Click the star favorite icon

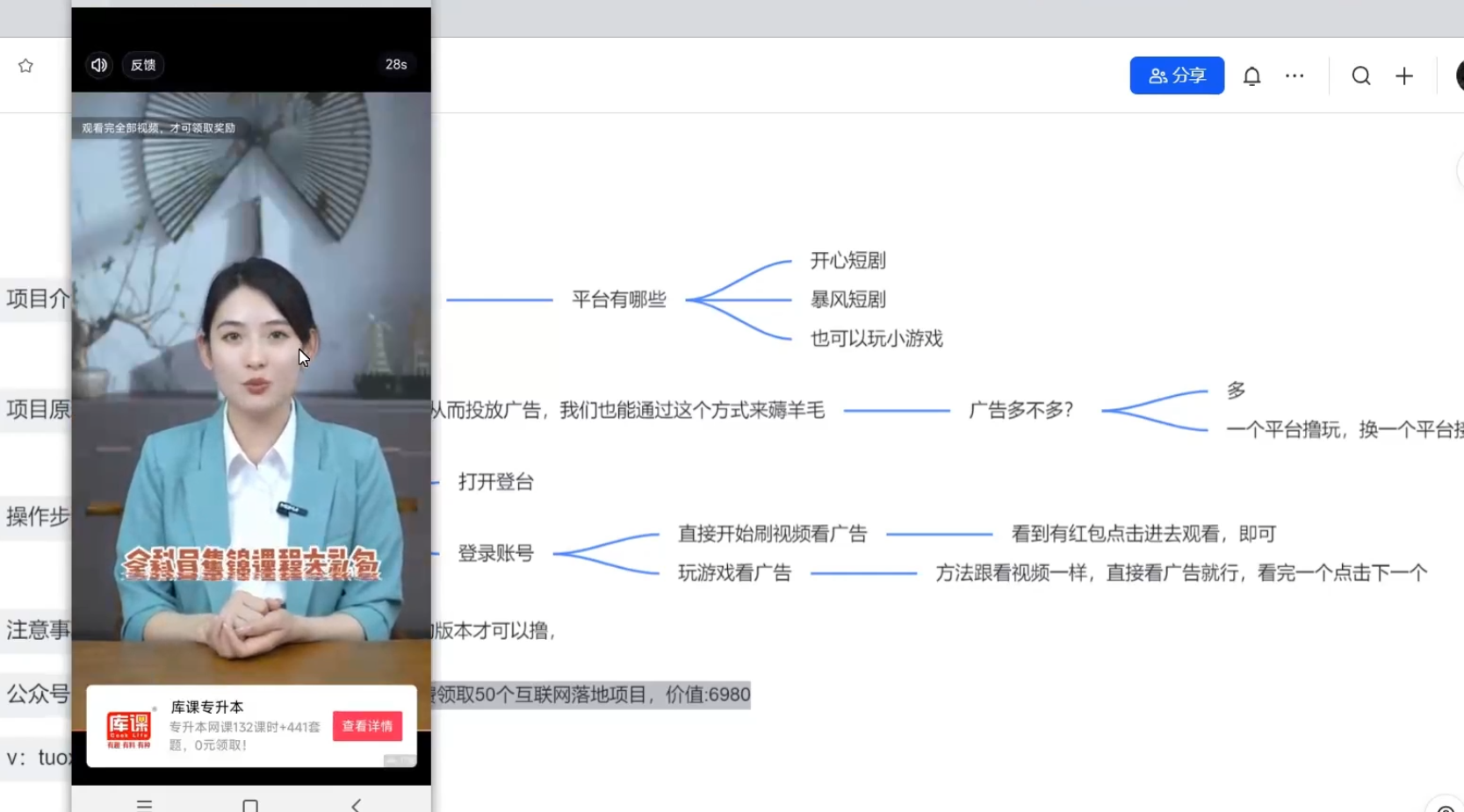click(25, 66)
